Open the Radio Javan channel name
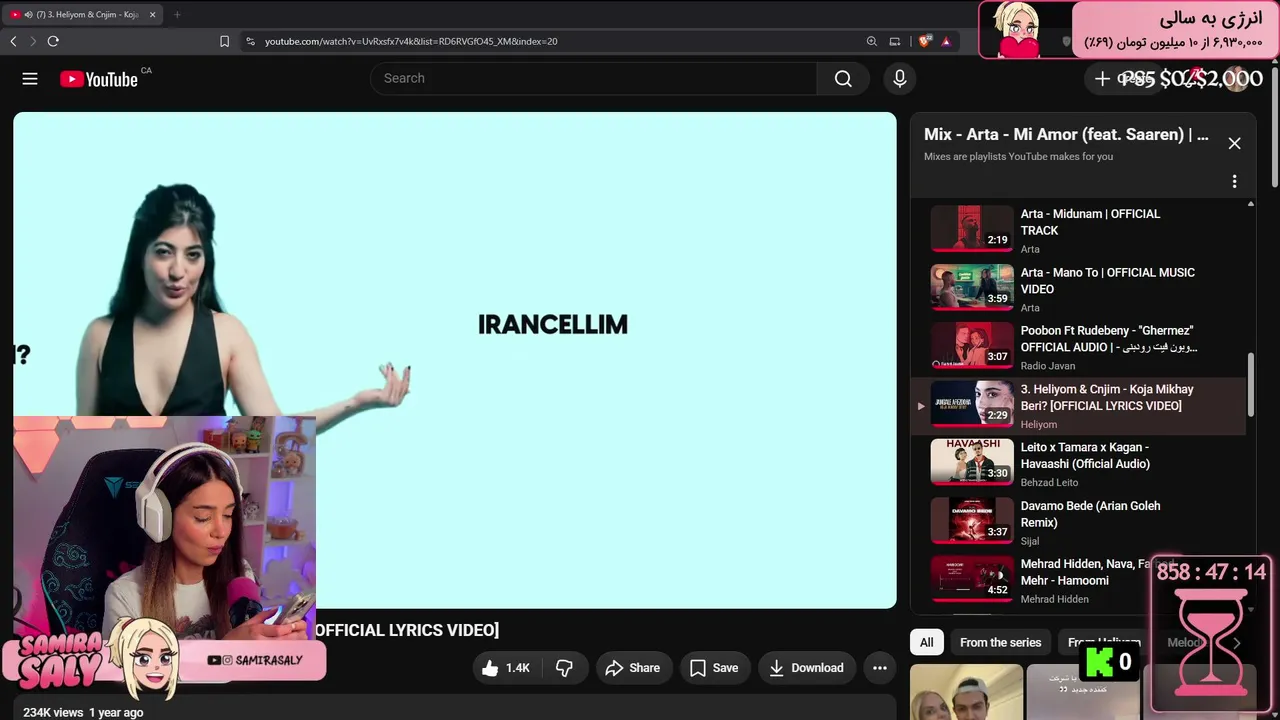This screenshot has width=1280, height=720. point(1048,366)
